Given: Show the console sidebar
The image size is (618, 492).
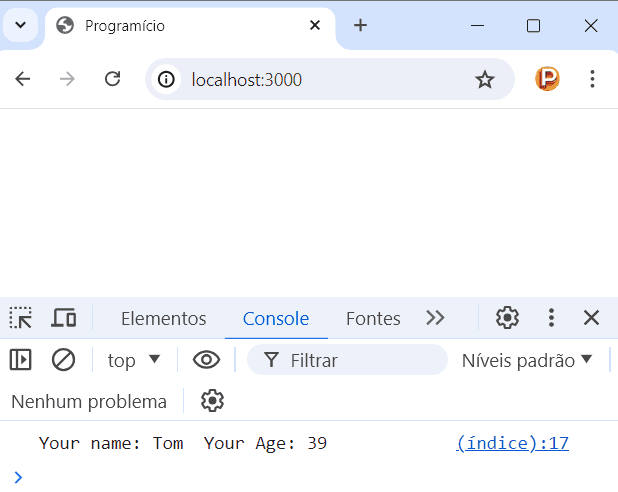Looking at the screenshot, I should pos(20,360).
